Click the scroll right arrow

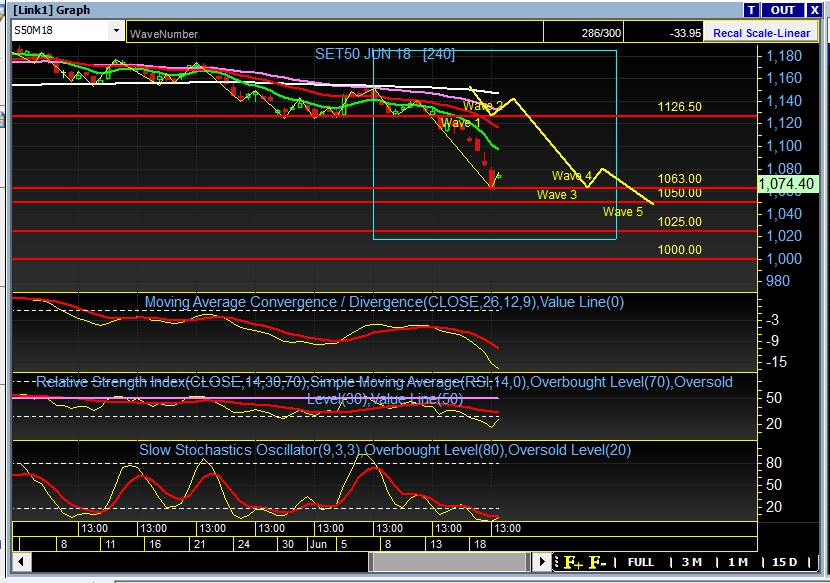click(x=542, y=561)
